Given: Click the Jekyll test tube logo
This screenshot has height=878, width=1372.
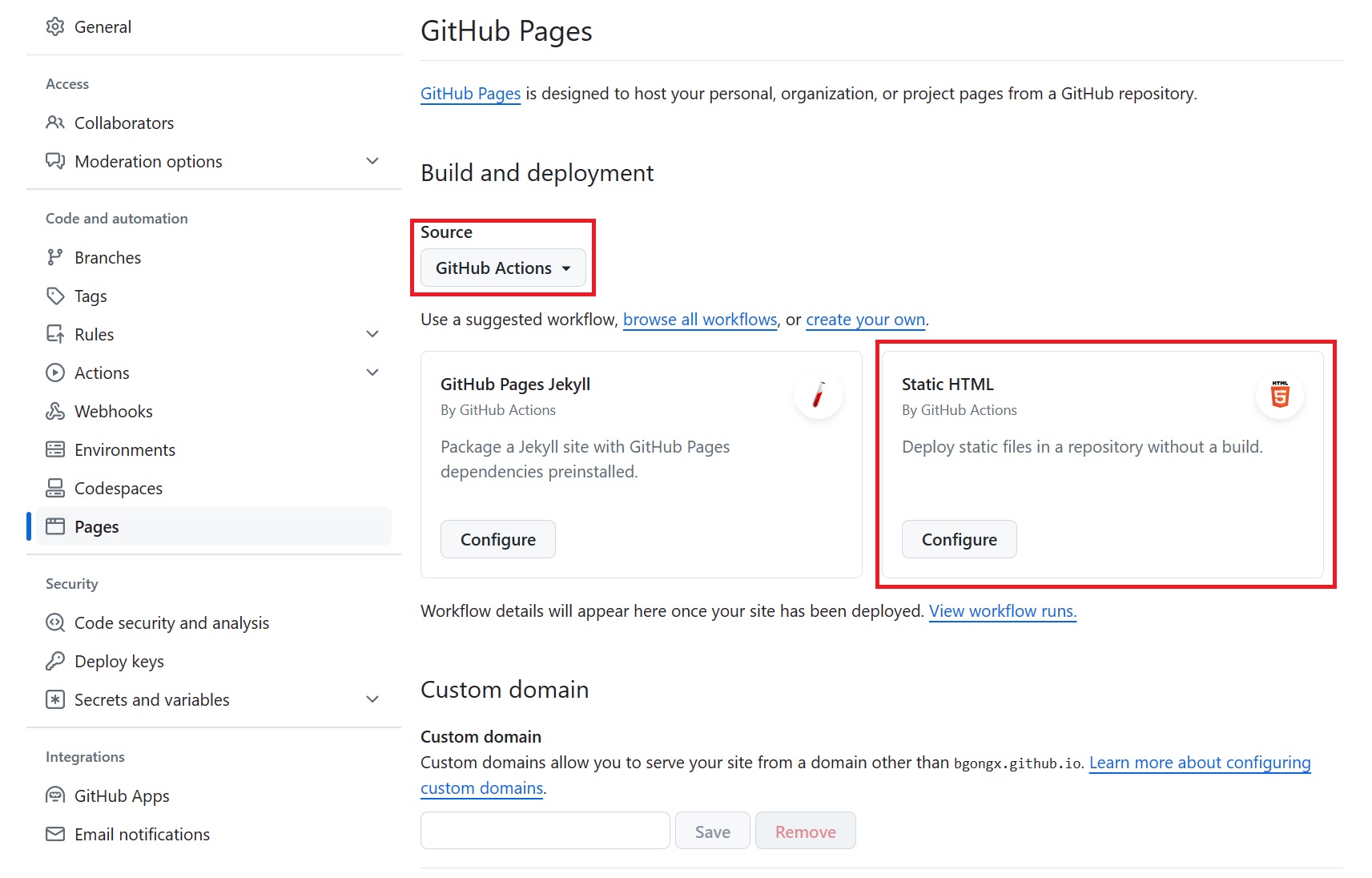Looking at the screenshot, I should 819,395.
